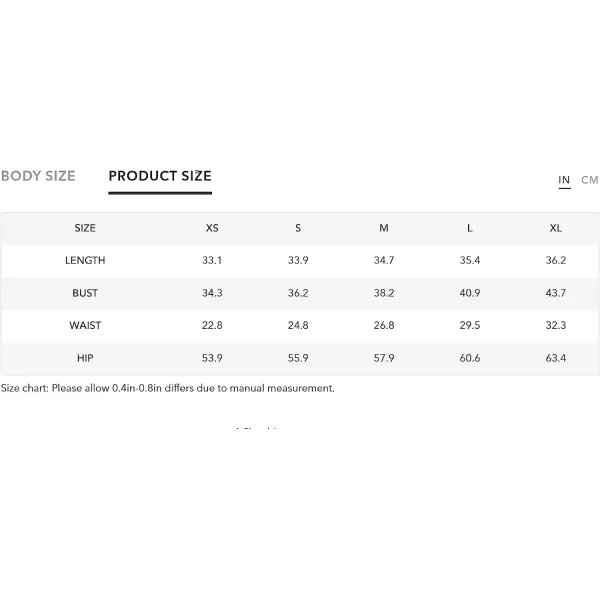
Task: Click the HIP row label
Action: point(85,358)
